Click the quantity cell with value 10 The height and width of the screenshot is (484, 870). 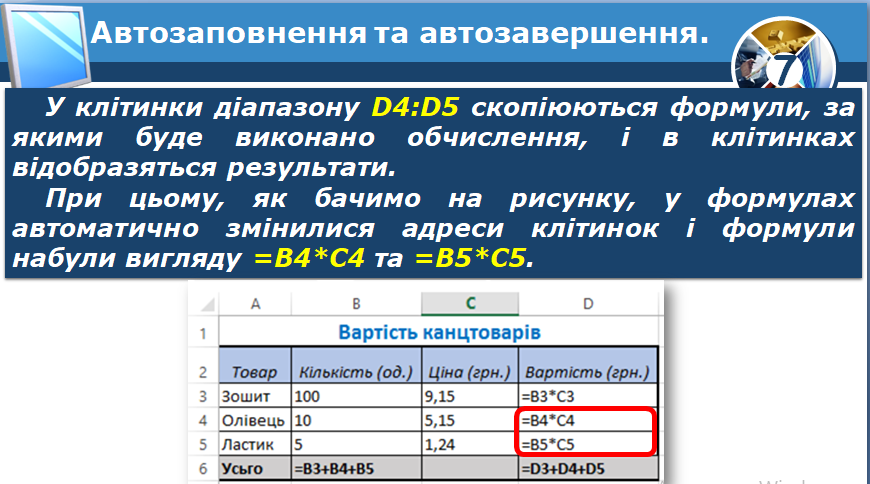(356, 420)
